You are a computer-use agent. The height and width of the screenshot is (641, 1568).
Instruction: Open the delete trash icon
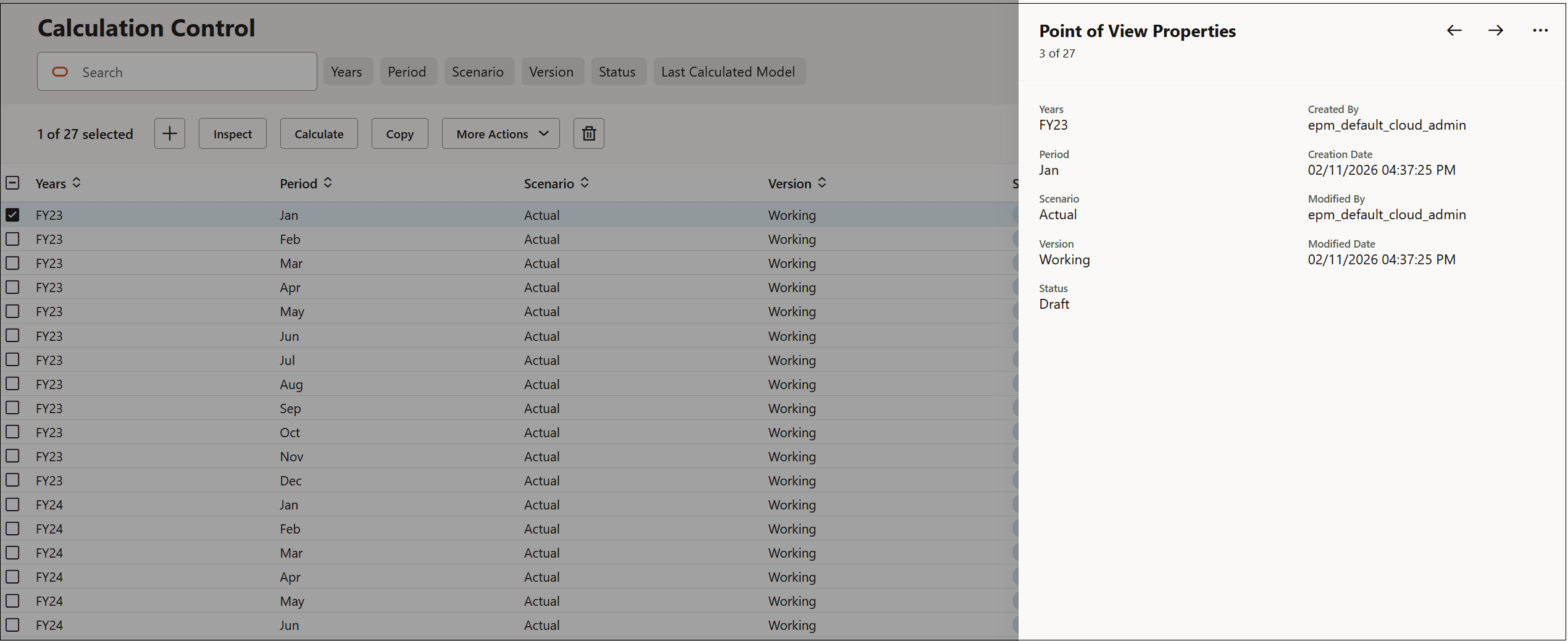click(588, 133)
